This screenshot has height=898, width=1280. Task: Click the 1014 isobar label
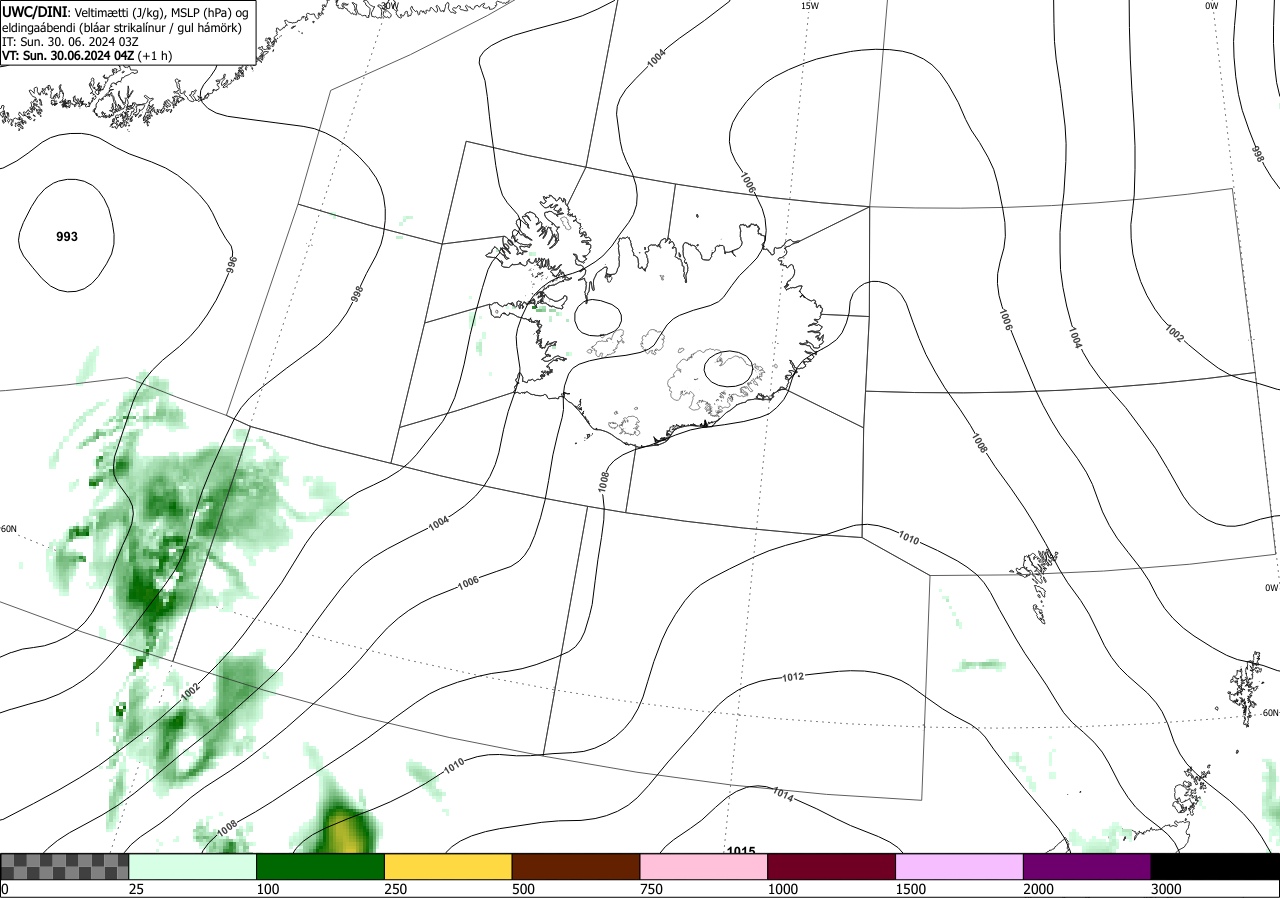click(783, 795)
